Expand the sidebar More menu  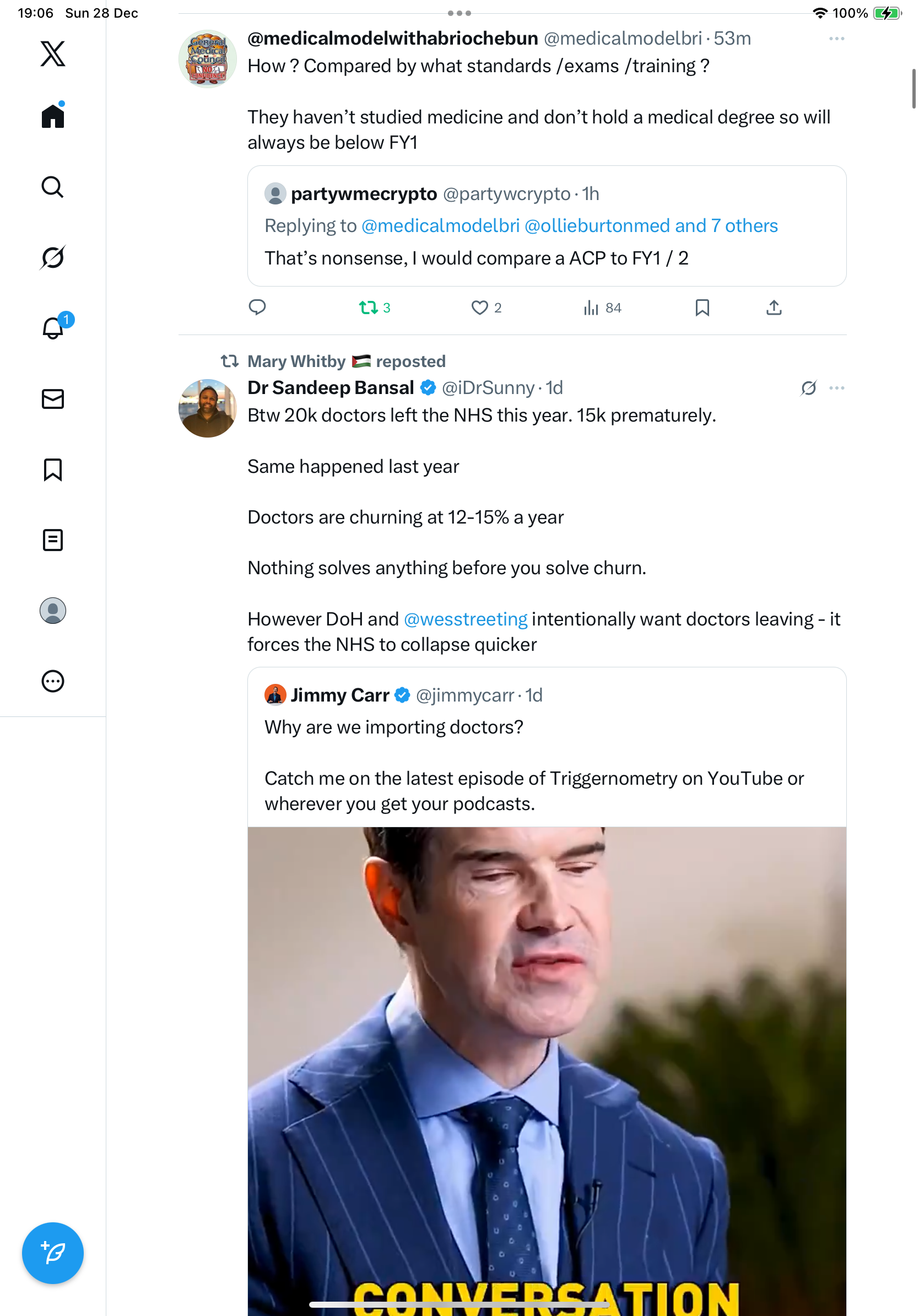pyautogui.click(x=53, y=682)
